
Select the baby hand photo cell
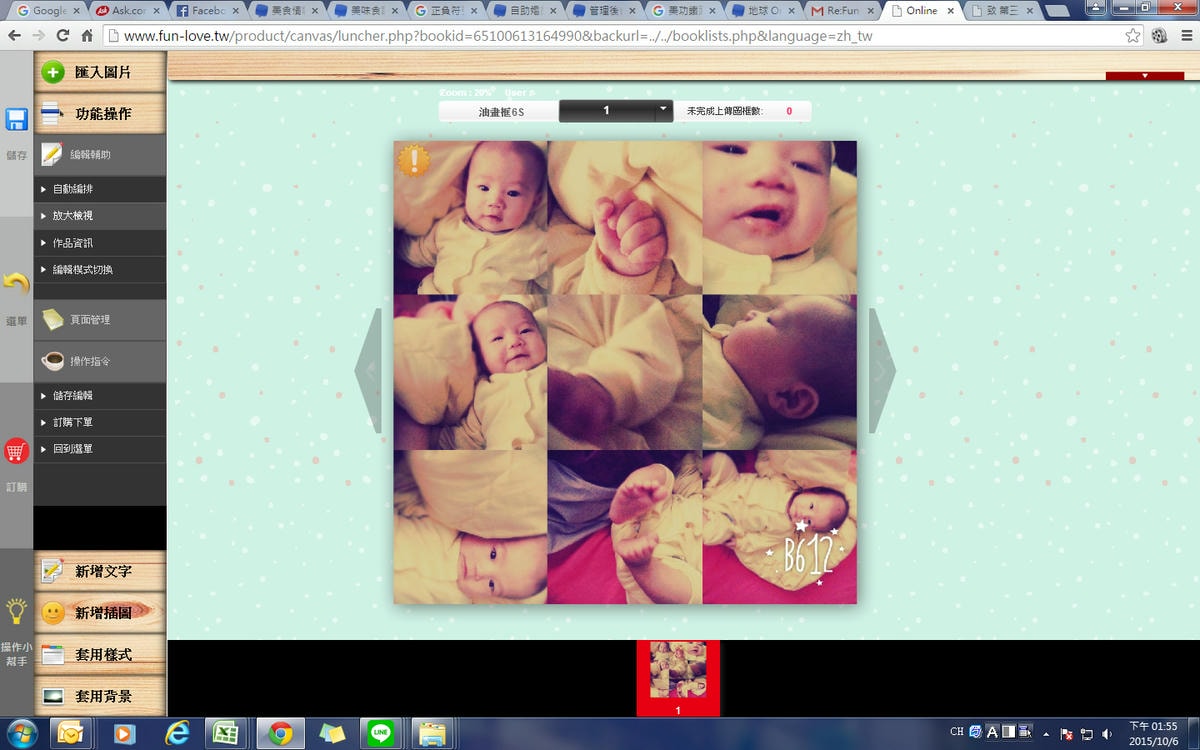coord(625,217)
